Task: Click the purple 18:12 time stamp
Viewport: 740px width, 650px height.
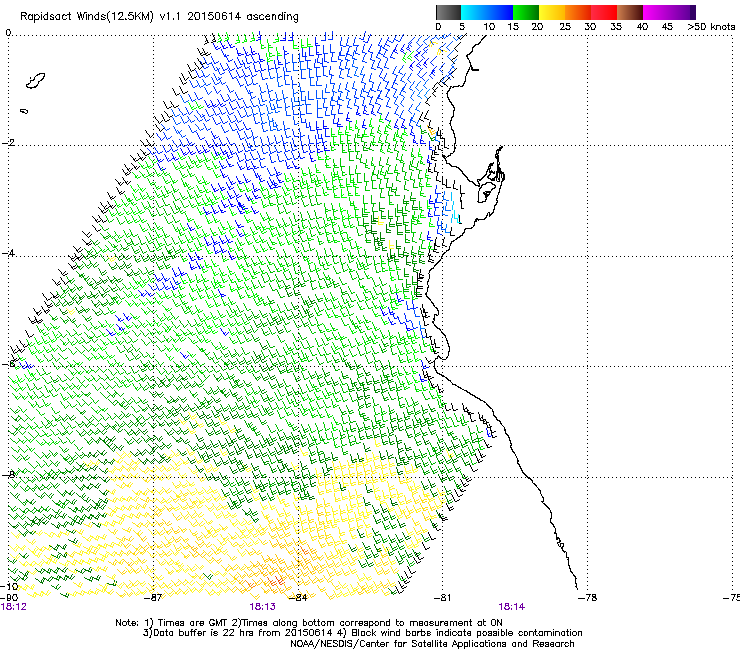Action: pos(14,607)
